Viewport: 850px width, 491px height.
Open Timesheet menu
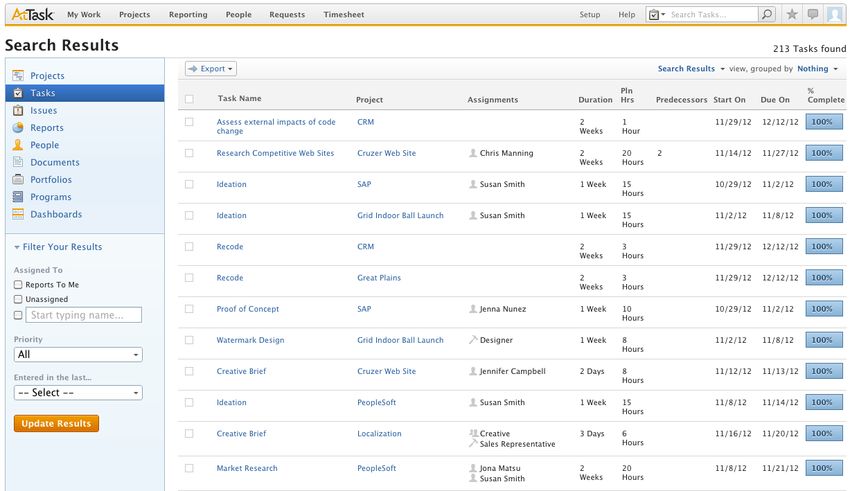pos(344,15)
